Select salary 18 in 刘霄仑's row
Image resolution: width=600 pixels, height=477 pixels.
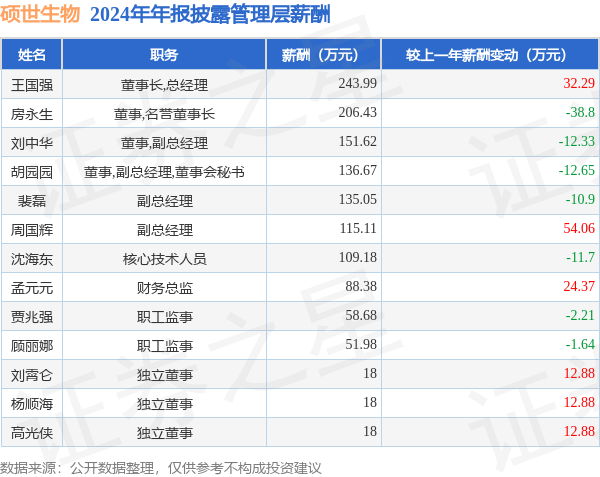[370, 374]
